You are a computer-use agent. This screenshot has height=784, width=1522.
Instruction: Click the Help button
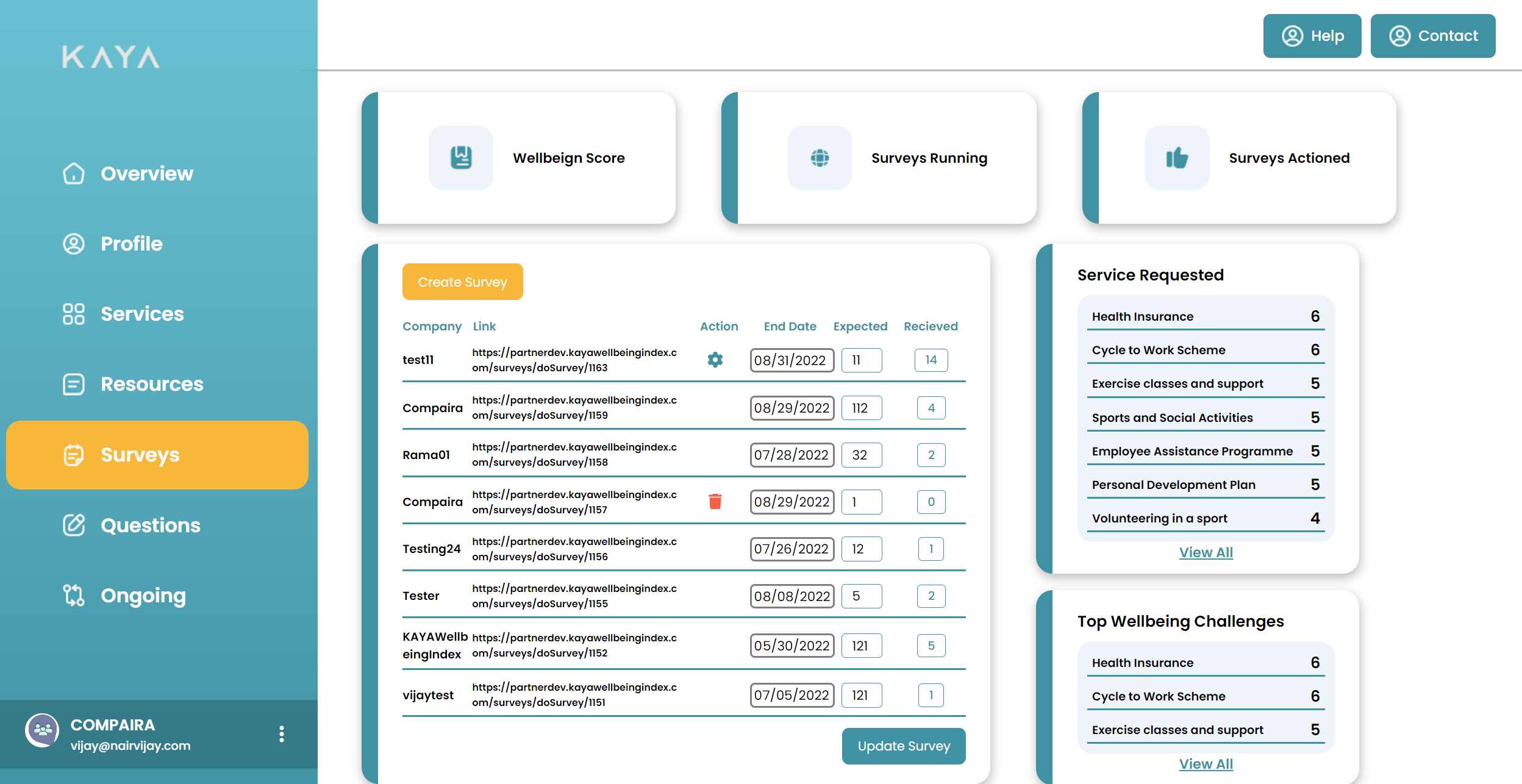(x=1312, y=36)
